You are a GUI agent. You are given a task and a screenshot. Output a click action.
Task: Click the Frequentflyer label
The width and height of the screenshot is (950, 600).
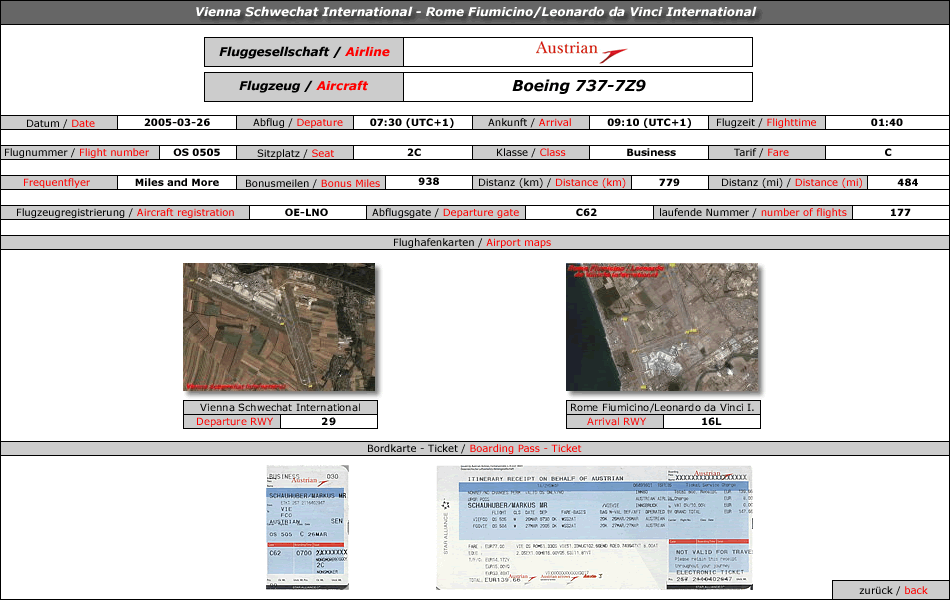pos(59,182)
